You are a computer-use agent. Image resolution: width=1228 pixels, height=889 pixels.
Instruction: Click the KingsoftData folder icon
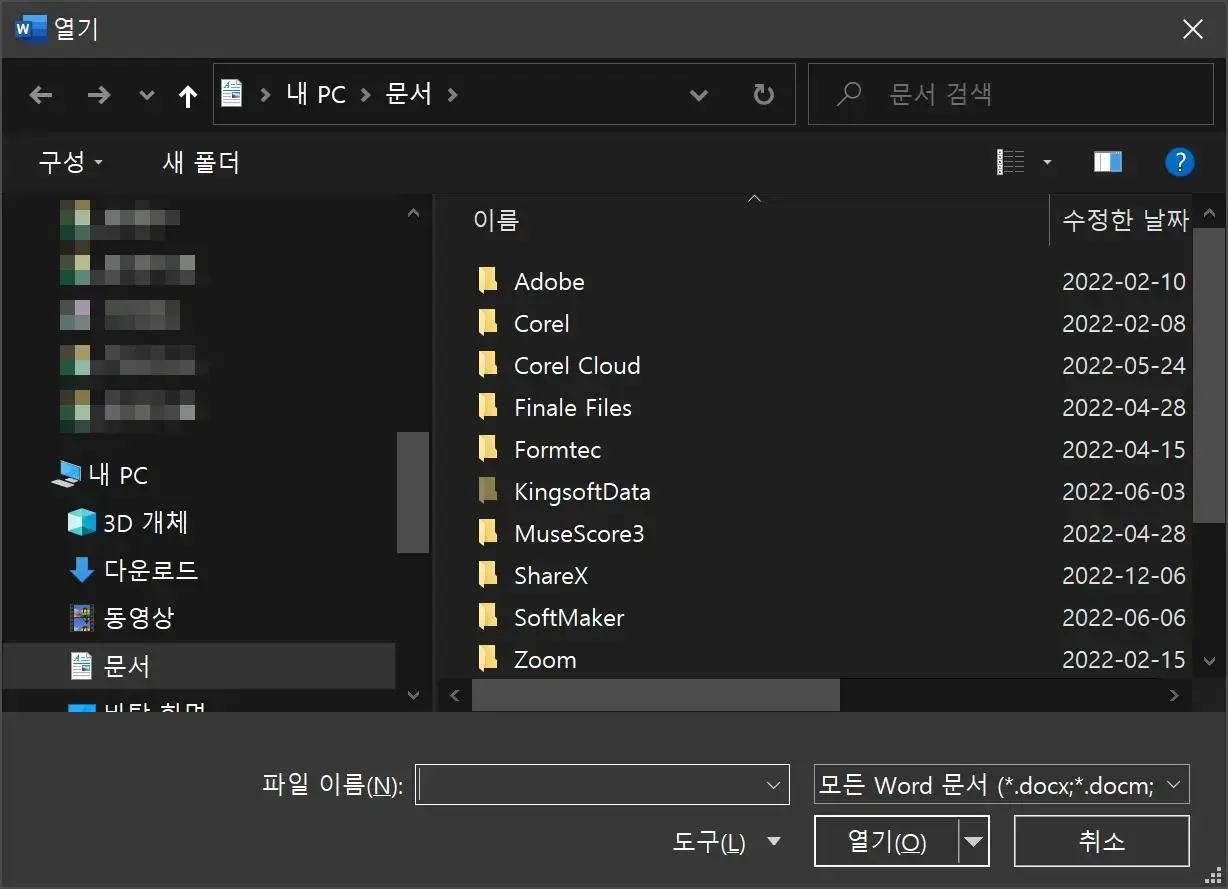(x=488, y=491)
